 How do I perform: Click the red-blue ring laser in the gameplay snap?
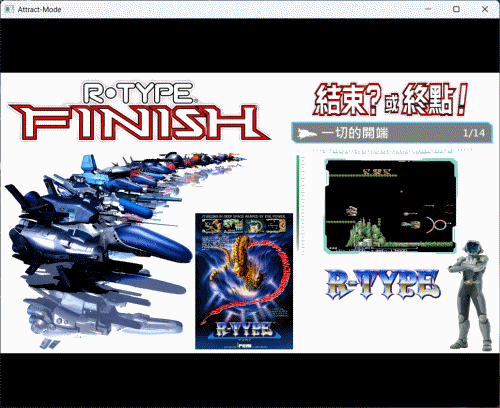tap(437, 225)
